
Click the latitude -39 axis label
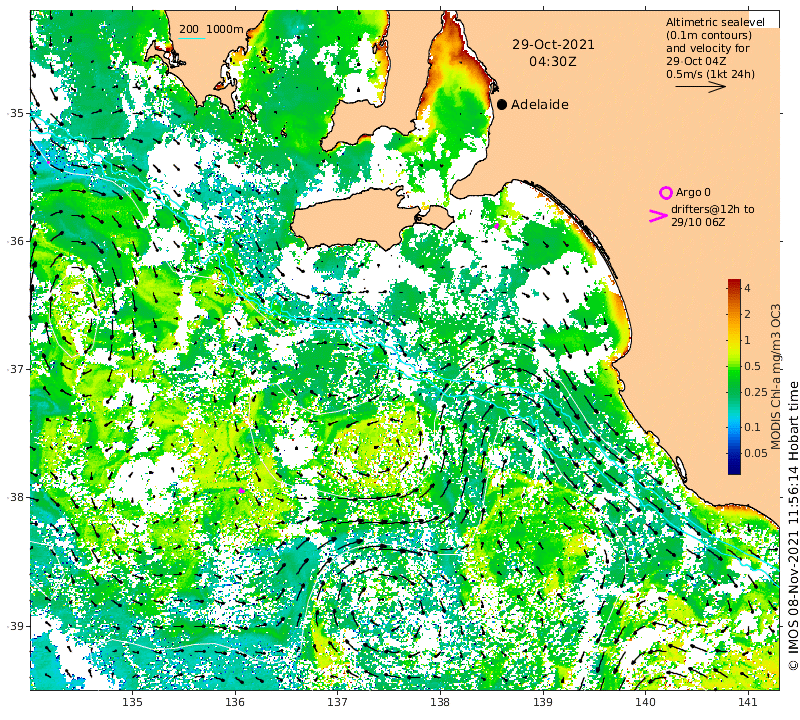pyautogui.click(x=16, y=626)
